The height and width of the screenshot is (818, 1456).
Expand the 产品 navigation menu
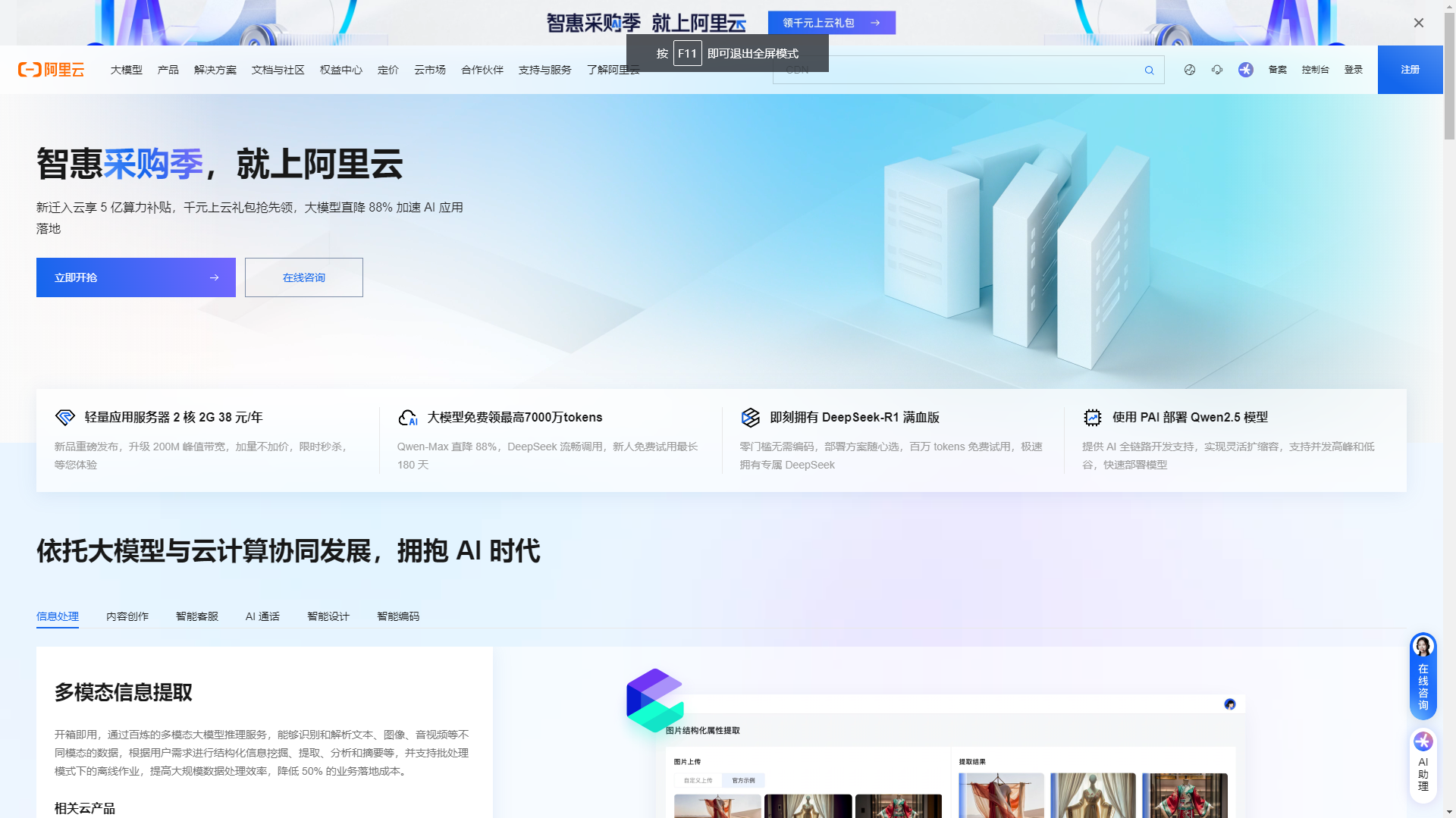click(168, 70)
